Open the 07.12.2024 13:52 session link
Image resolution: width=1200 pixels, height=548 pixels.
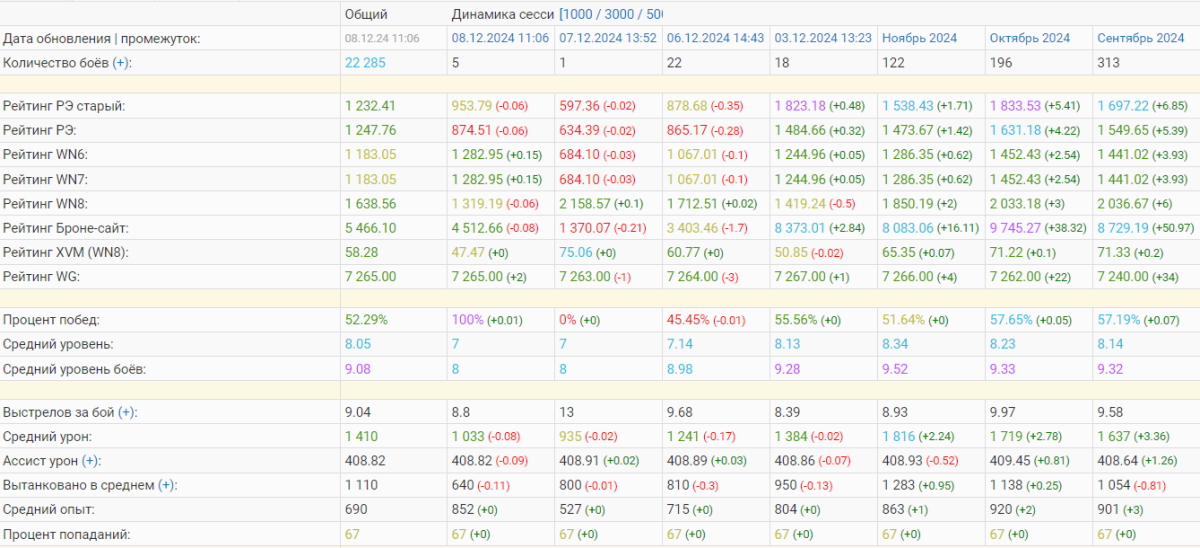click(x=608, y=38)
